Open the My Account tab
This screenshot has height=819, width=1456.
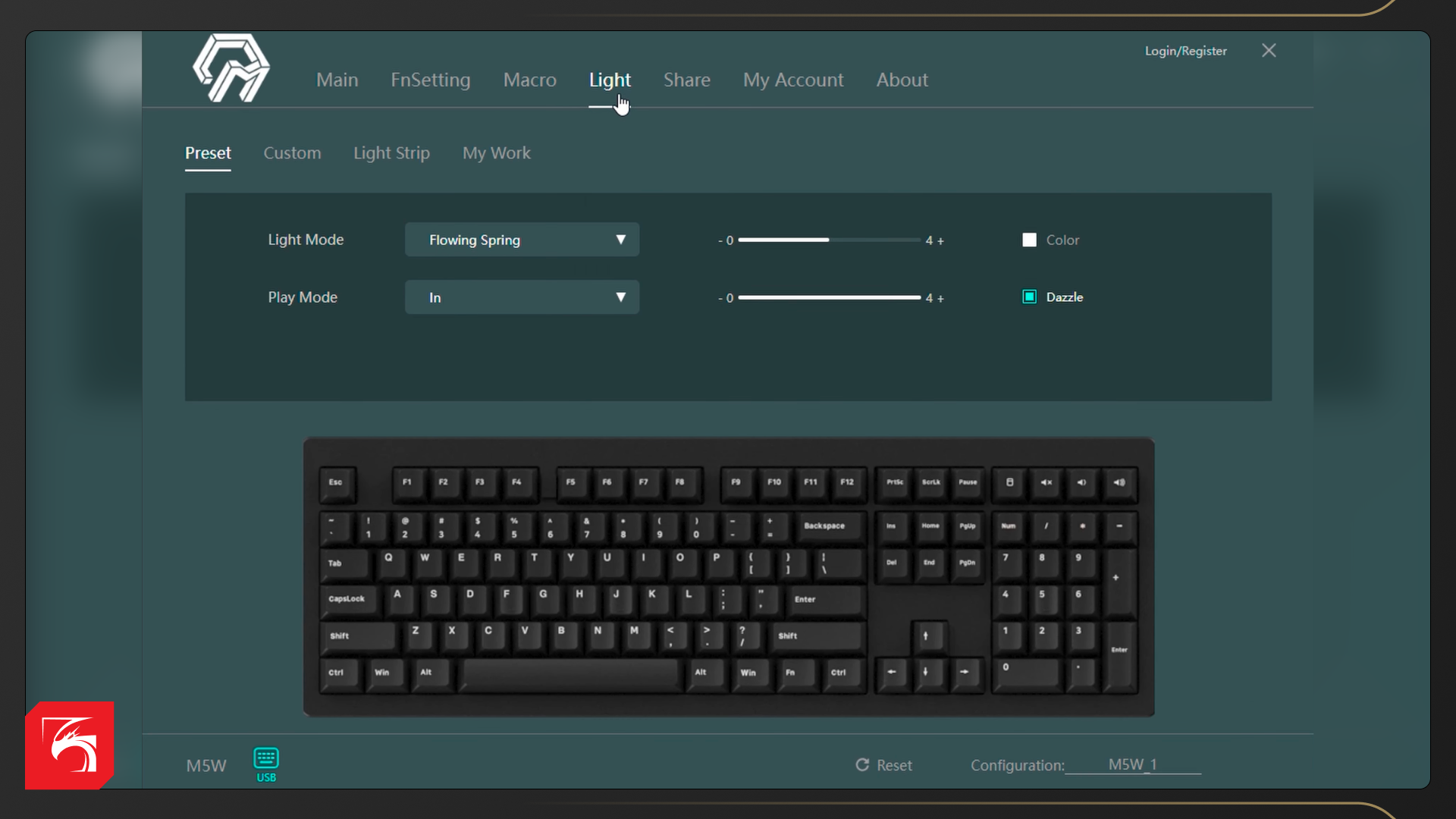[792, 80]
